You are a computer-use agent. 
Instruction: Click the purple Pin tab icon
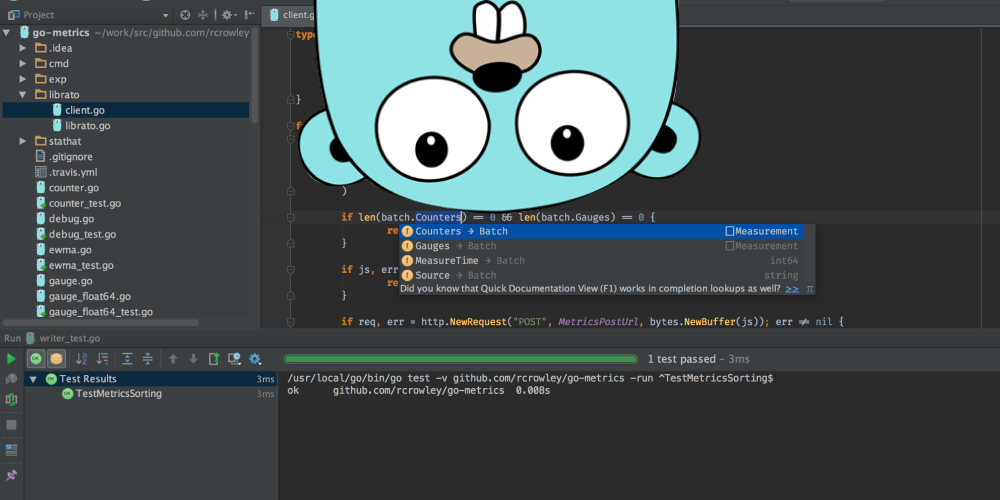[11, 476]
